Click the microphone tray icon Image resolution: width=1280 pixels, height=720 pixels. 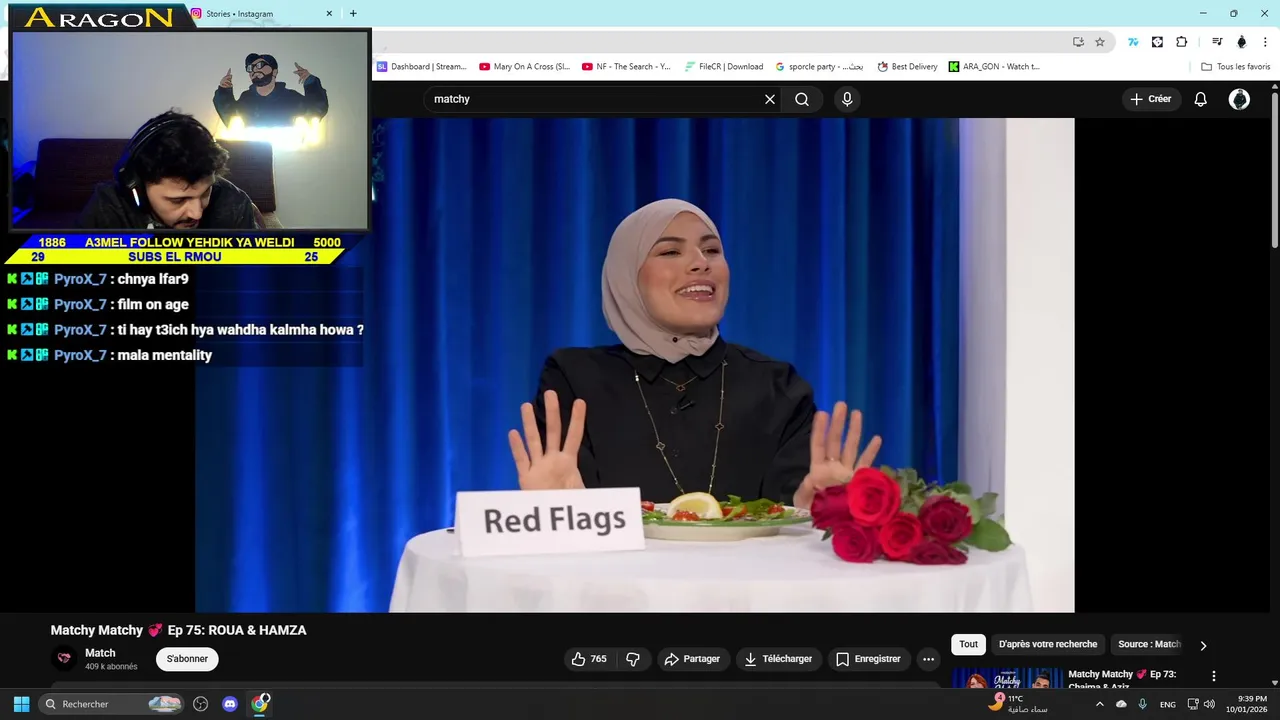(x=1143, y=704)
